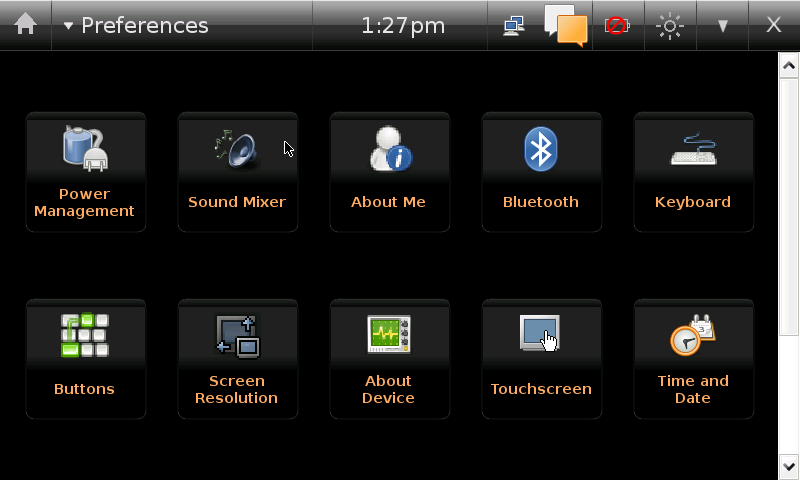Open the Sound Mixer
Screen dimensions: 800x480
[x=238, y=172]
